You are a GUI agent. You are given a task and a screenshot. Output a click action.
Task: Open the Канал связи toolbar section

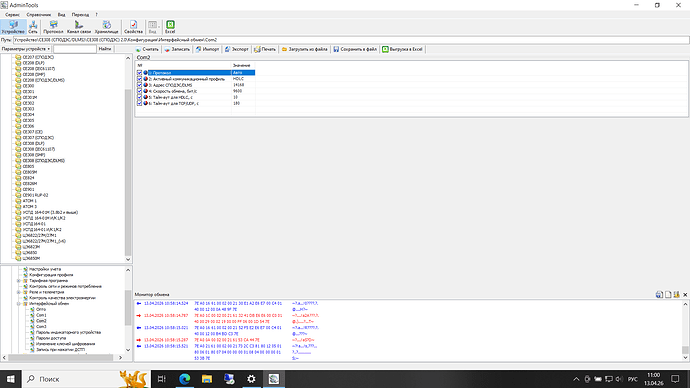(79, 27)
